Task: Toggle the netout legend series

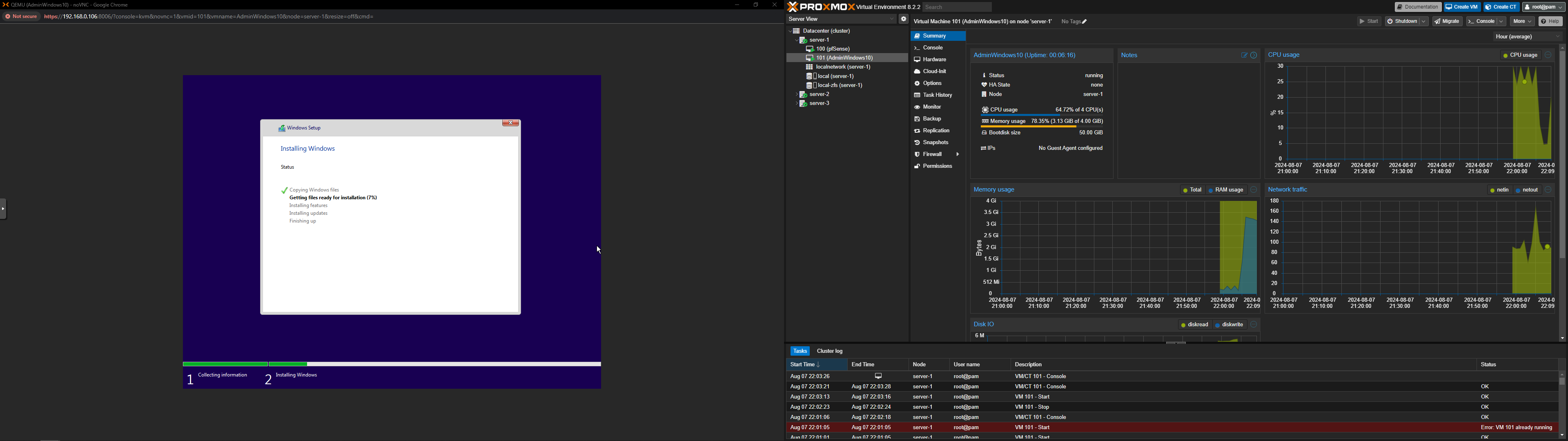Action: 1527,191
